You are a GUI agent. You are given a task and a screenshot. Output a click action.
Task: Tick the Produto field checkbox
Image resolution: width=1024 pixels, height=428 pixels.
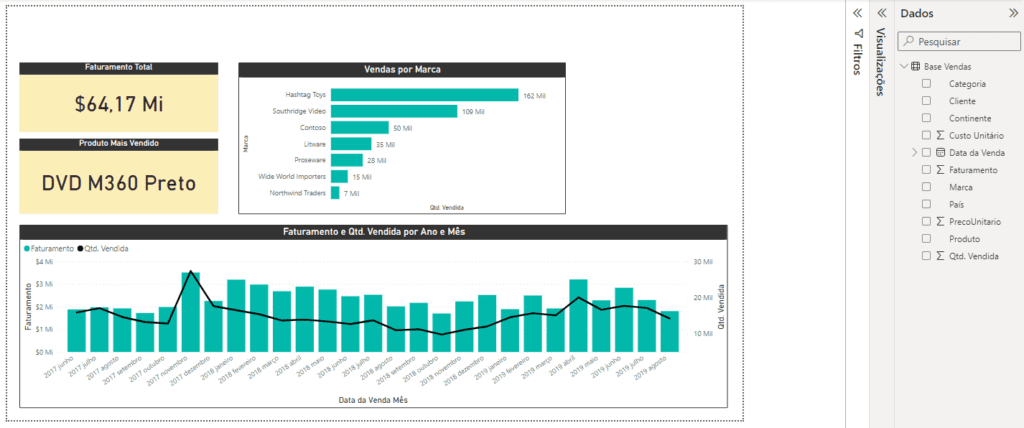pos(926,239)
